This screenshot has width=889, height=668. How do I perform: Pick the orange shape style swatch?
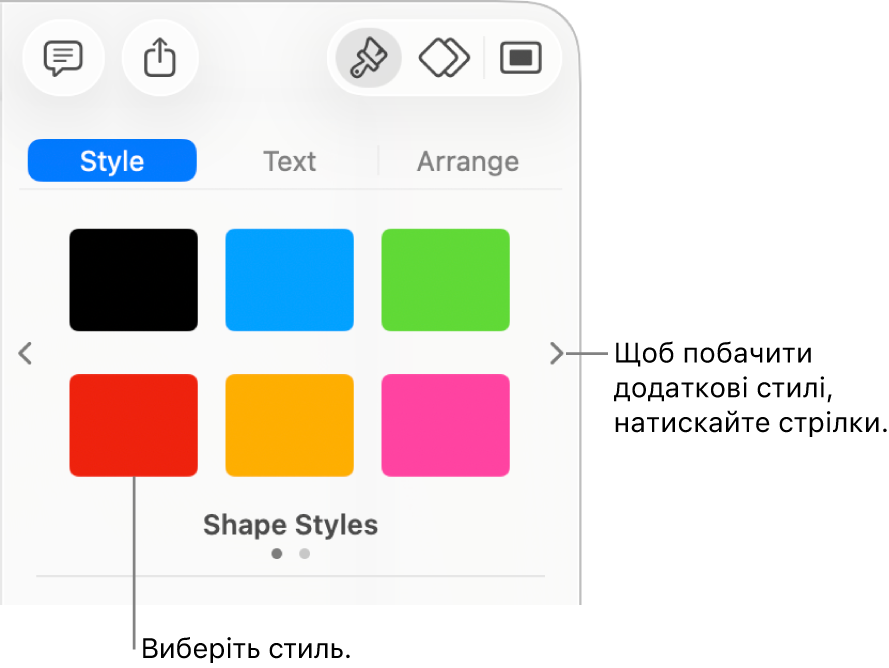pyautogui.click(x=289, y=425)
